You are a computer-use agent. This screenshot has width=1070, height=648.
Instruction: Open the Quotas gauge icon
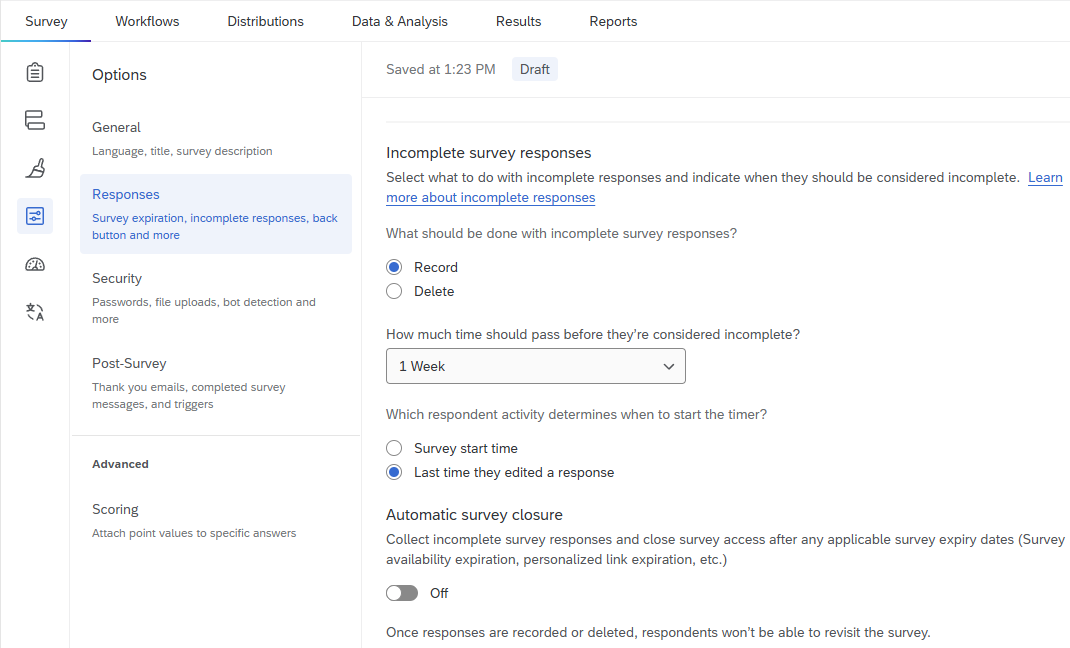(35, 264)
